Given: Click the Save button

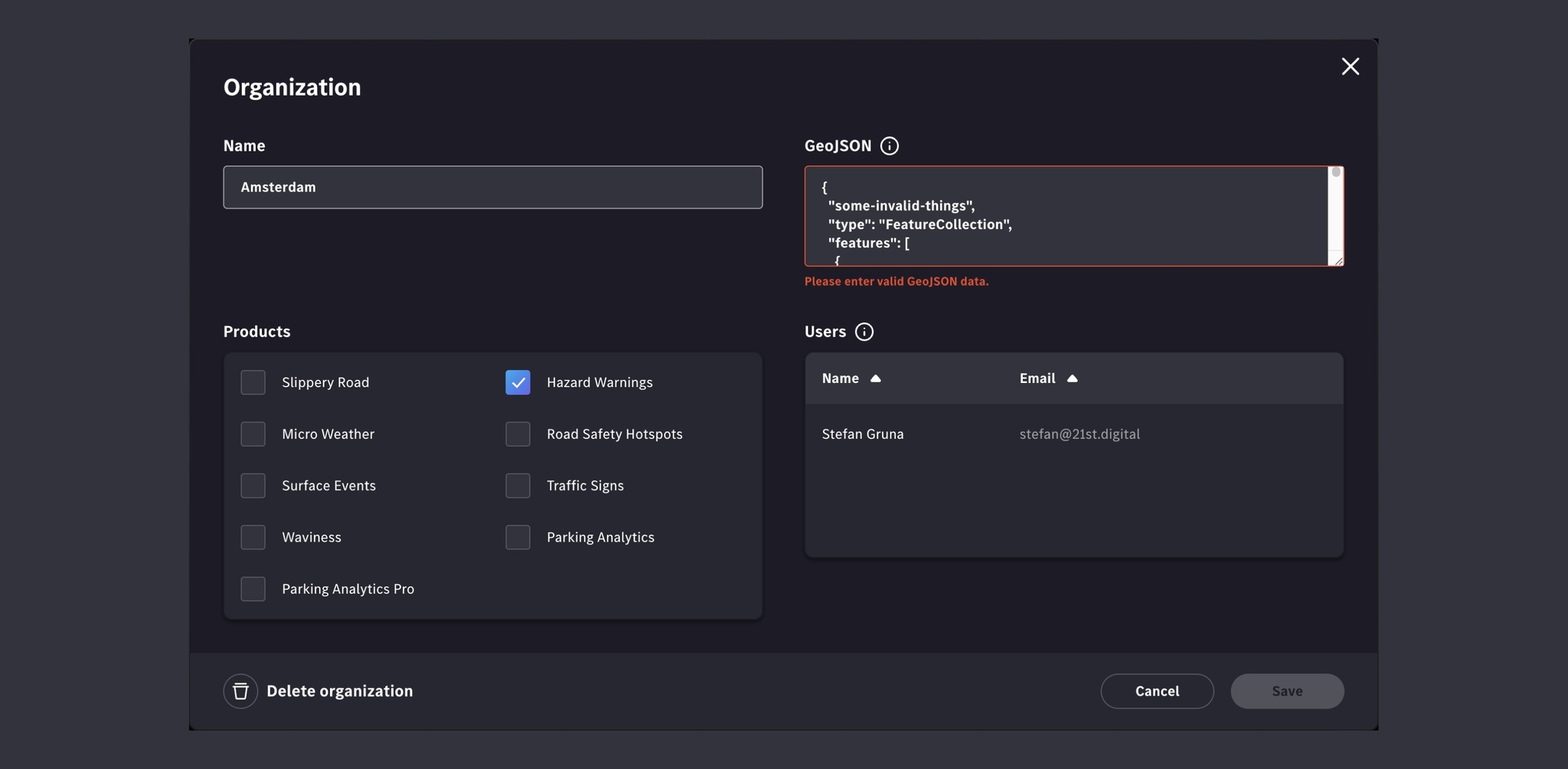Looking at the screenshot, I should tap(1287, 691).
